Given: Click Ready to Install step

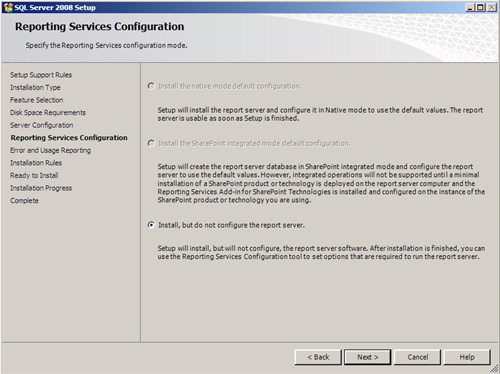Looking at the screenshot, I should pyautogui.click(x=34, y=175).
